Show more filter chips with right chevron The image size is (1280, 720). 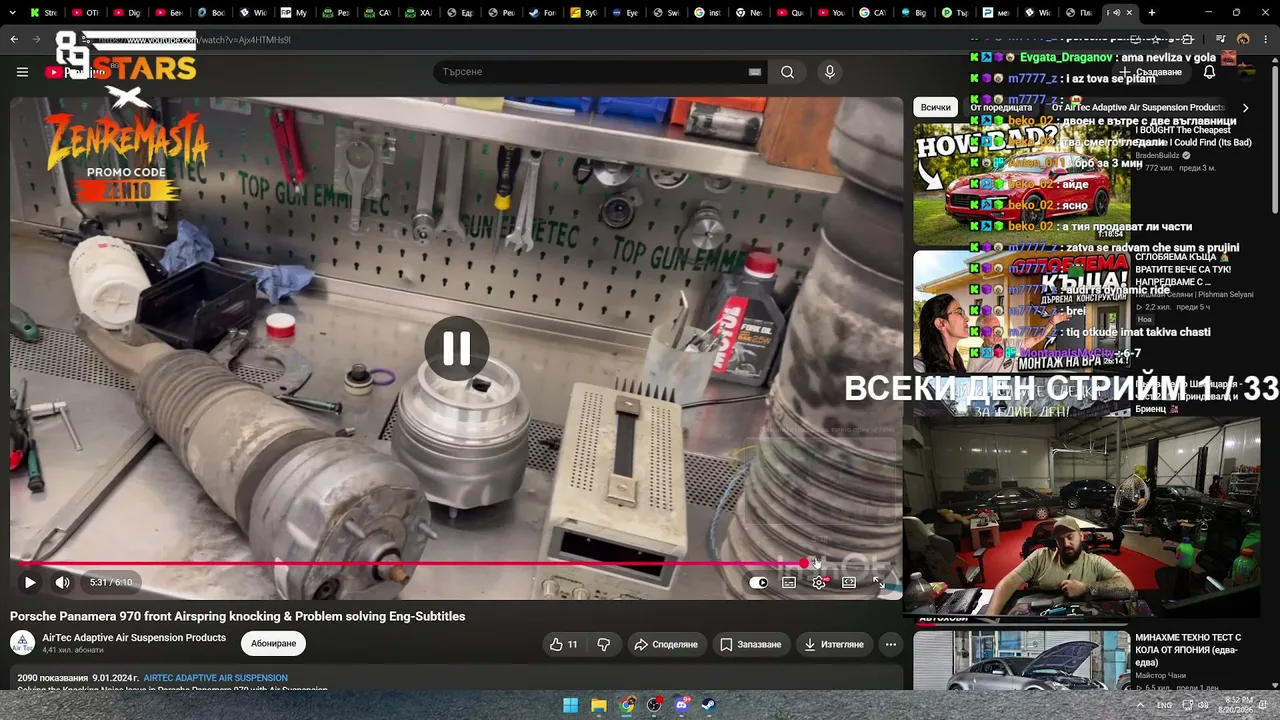(1245, 107)
